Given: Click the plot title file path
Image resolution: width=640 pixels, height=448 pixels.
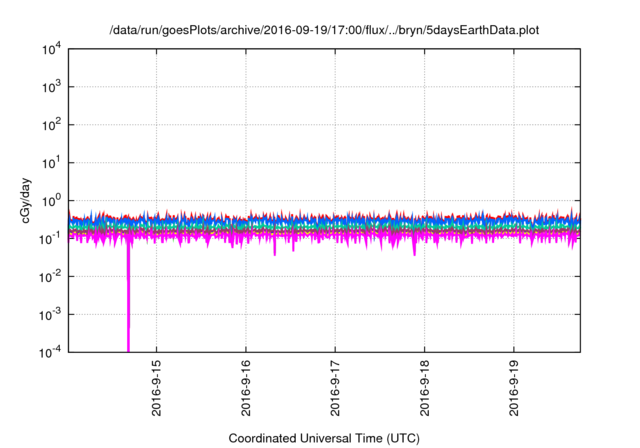Looking at the screenshot, I should point(324,31).
